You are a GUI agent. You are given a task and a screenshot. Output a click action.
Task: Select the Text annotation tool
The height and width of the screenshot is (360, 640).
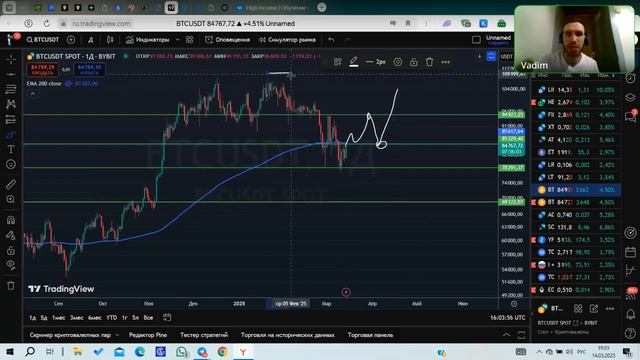coord(11,149)
